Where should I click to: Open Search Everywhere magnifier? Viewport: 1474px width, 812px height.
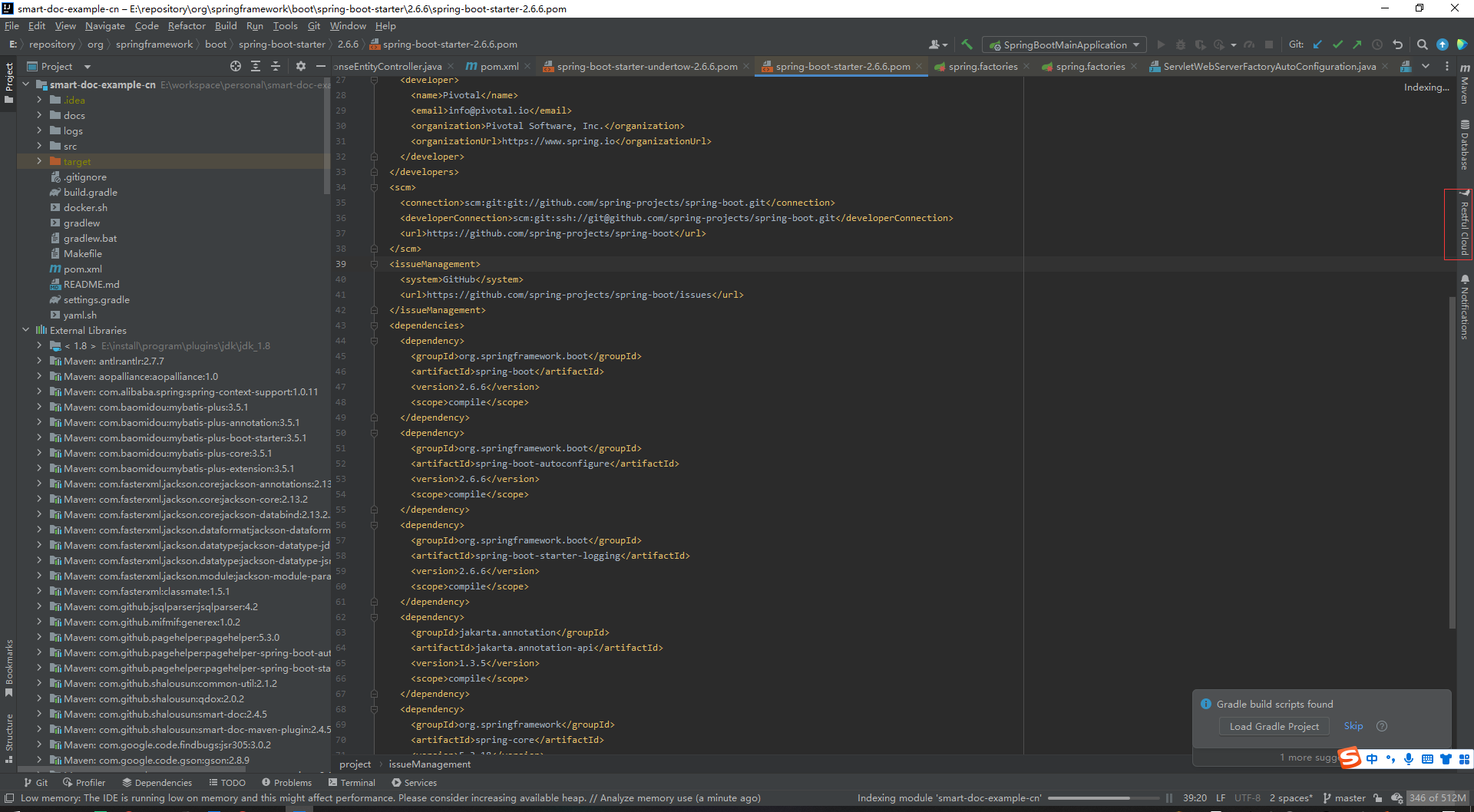[1423, 45]
